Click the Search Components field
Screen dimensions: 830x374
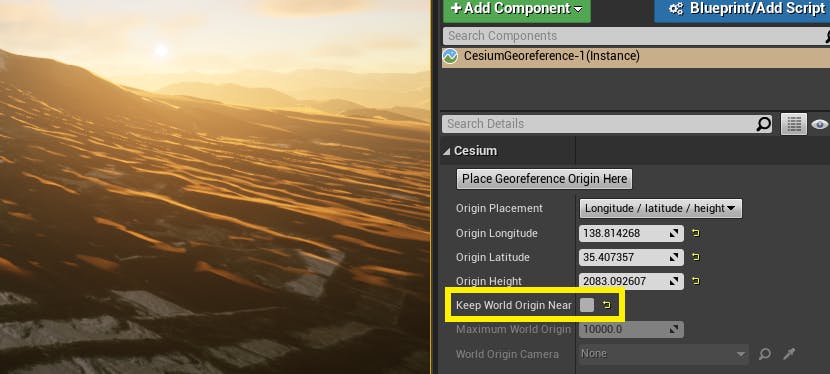(633, 36)
